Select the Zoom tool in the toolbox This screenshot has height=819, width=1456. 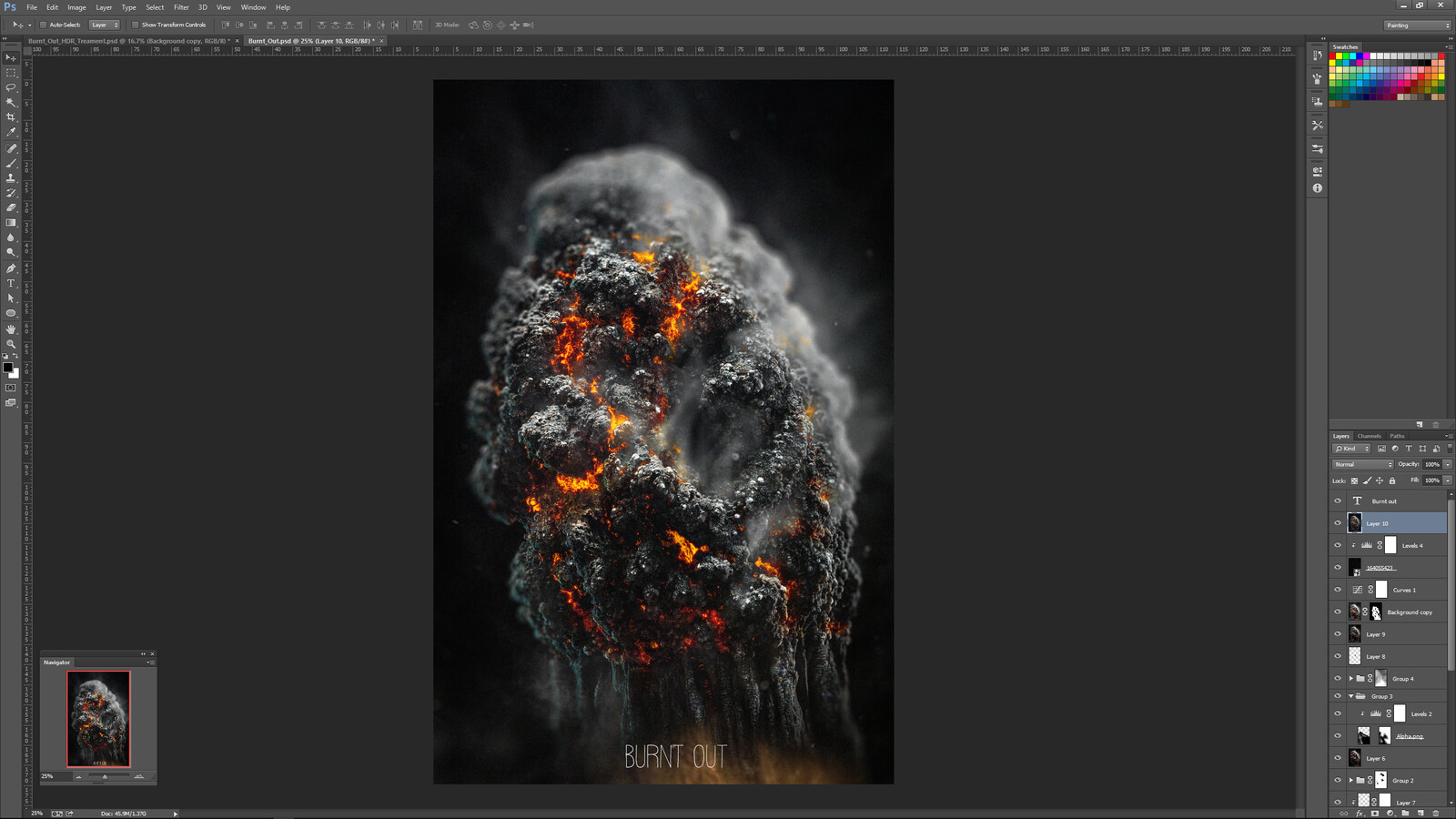pyautogui.click(x=11, y=344)
